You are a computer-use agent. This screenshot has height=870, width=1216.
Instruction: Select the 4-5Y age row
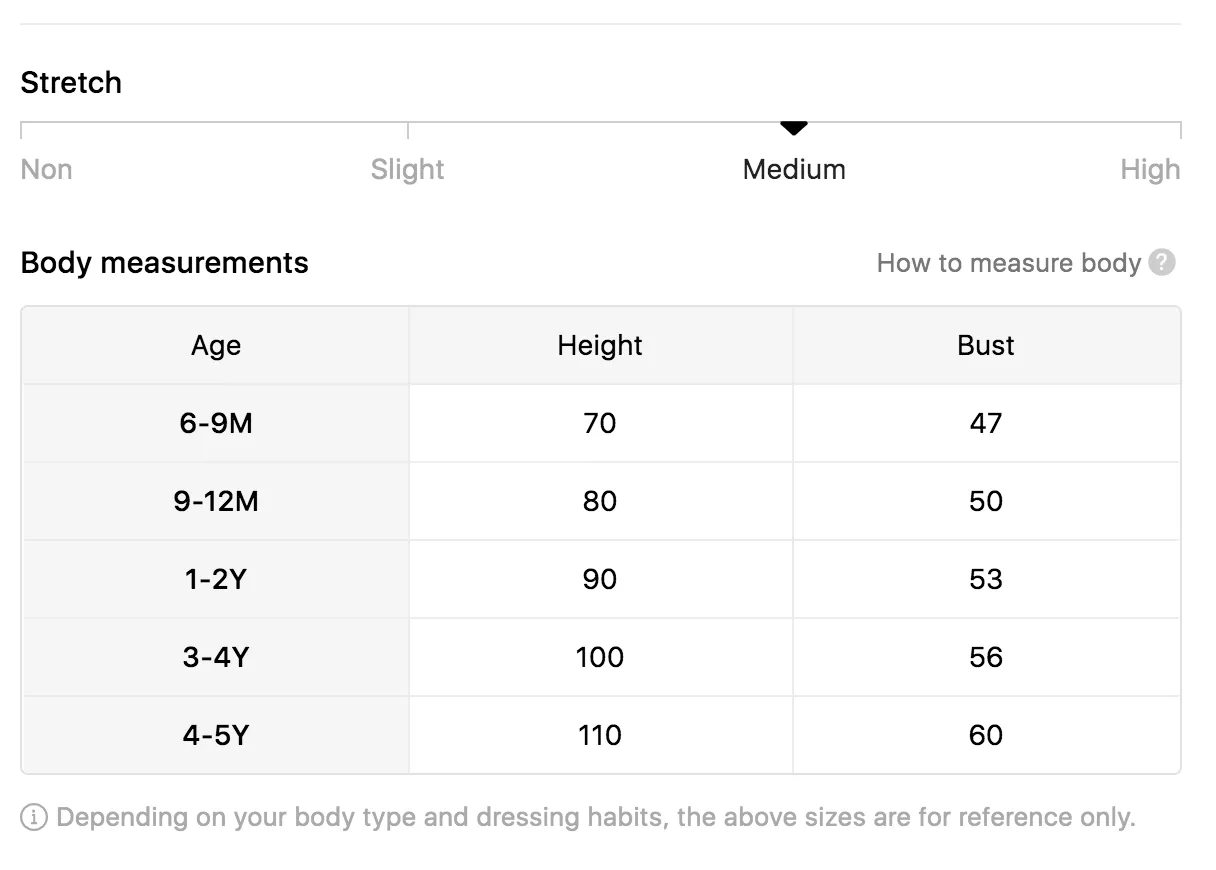click(x=601, y=735)
